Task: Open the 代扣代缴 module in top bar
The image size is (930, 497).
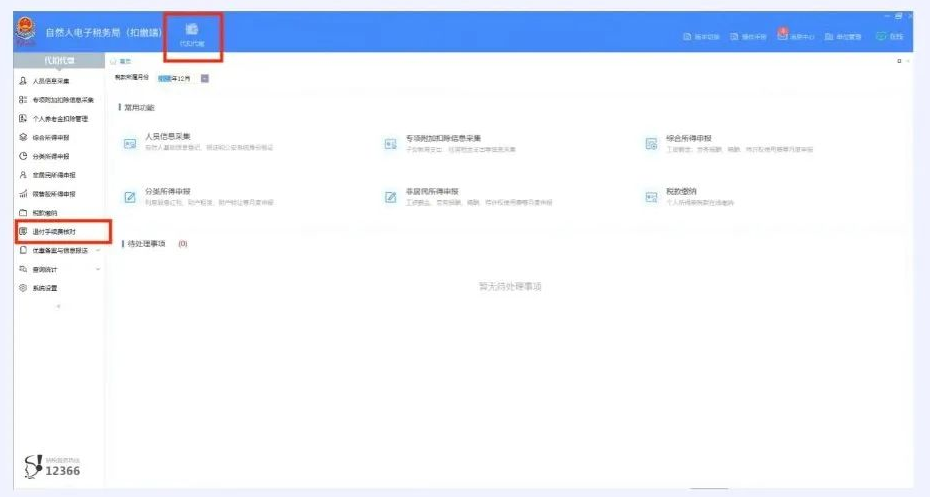Action: [x=192, y=34]
